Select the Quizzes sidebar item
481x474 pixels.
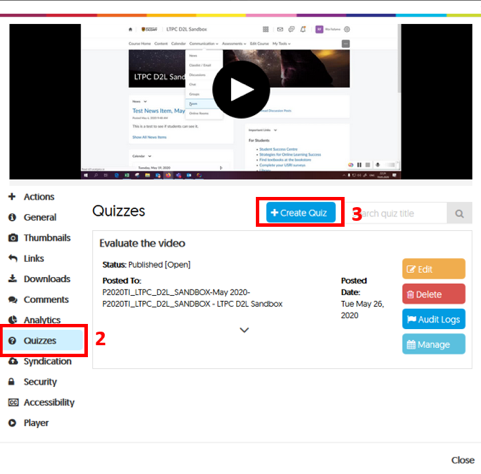(43, 341)
